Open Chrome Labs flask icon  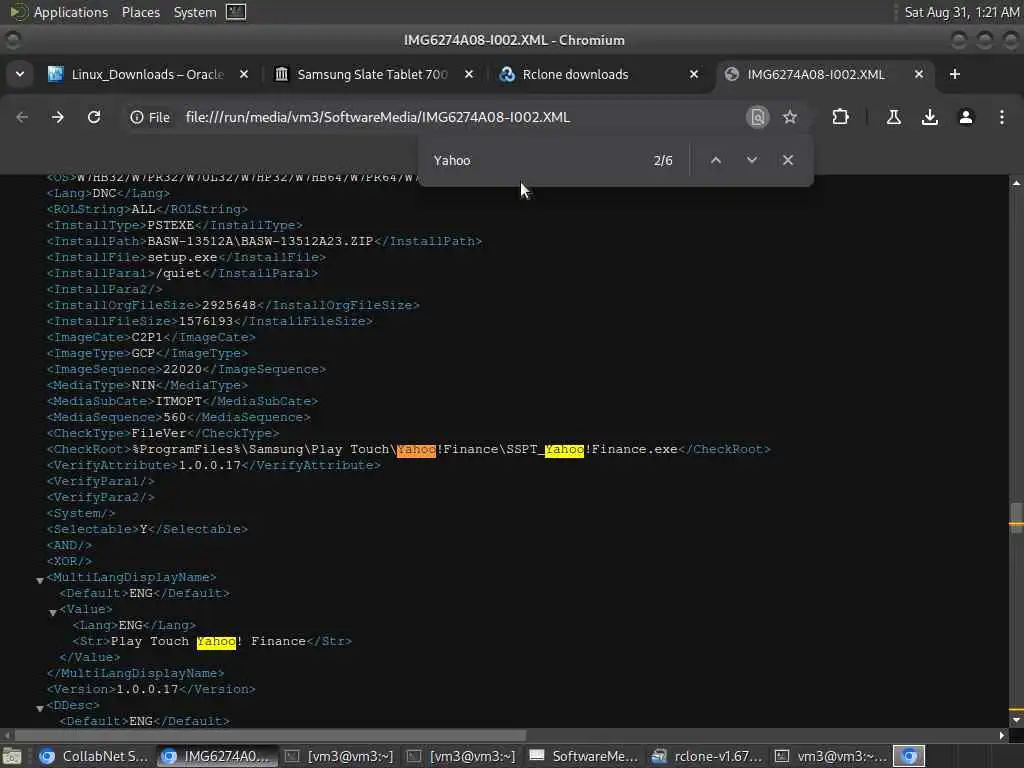coord(894,117)
